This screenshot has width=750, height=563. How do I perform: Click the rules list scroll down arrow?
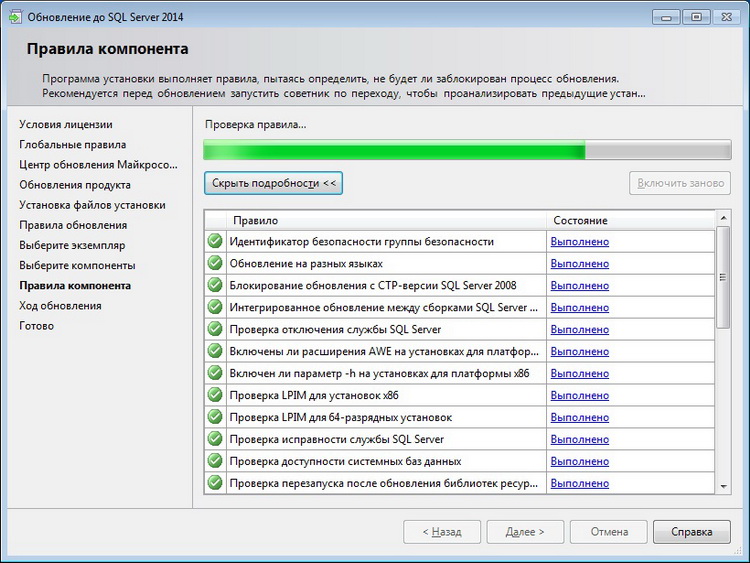pos(723,486)
